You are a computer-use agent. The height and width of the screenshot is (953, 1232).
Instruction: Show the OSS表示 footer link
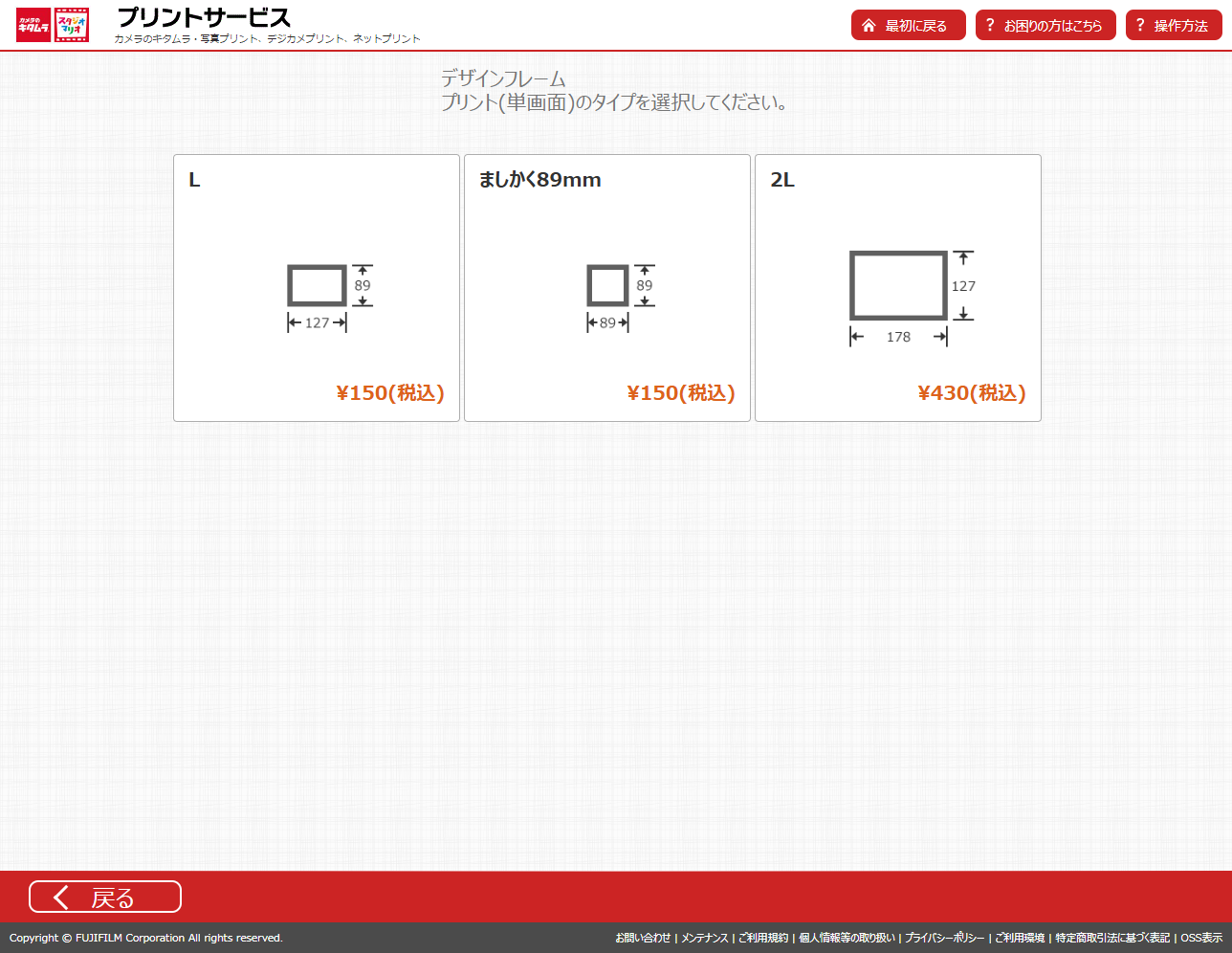click(x=1201, y=938)
